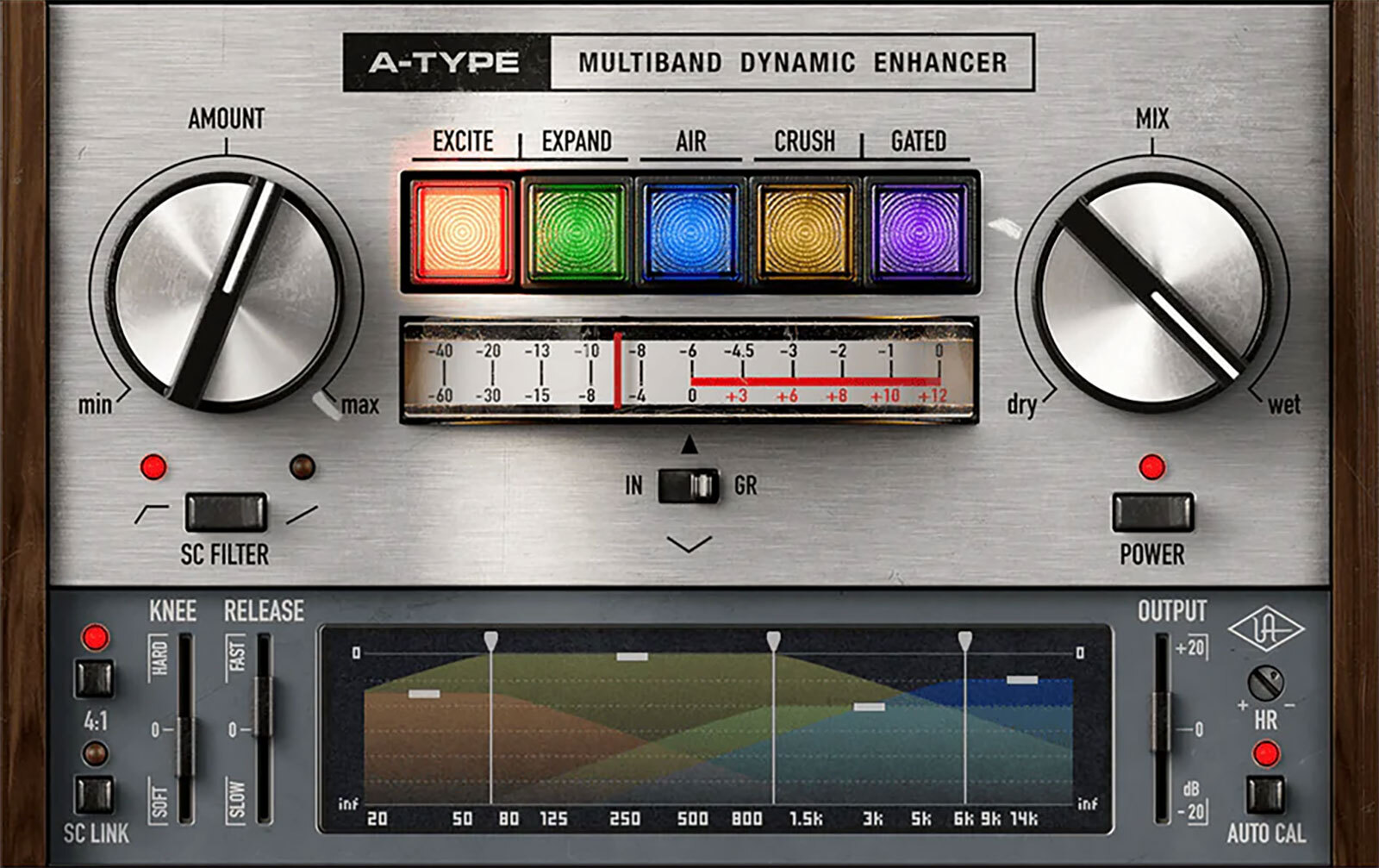Toggle the POWER button
Viewport: 1379px width, 868px height.
[x=1152, y=512]
